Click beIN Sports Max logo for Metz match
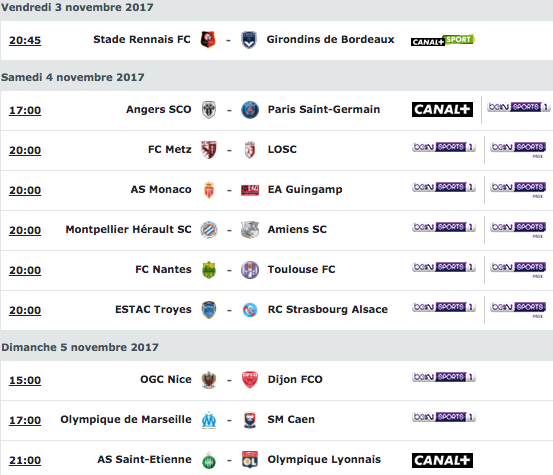This screenshot has height=475, width=553. (x=518, y=150)
